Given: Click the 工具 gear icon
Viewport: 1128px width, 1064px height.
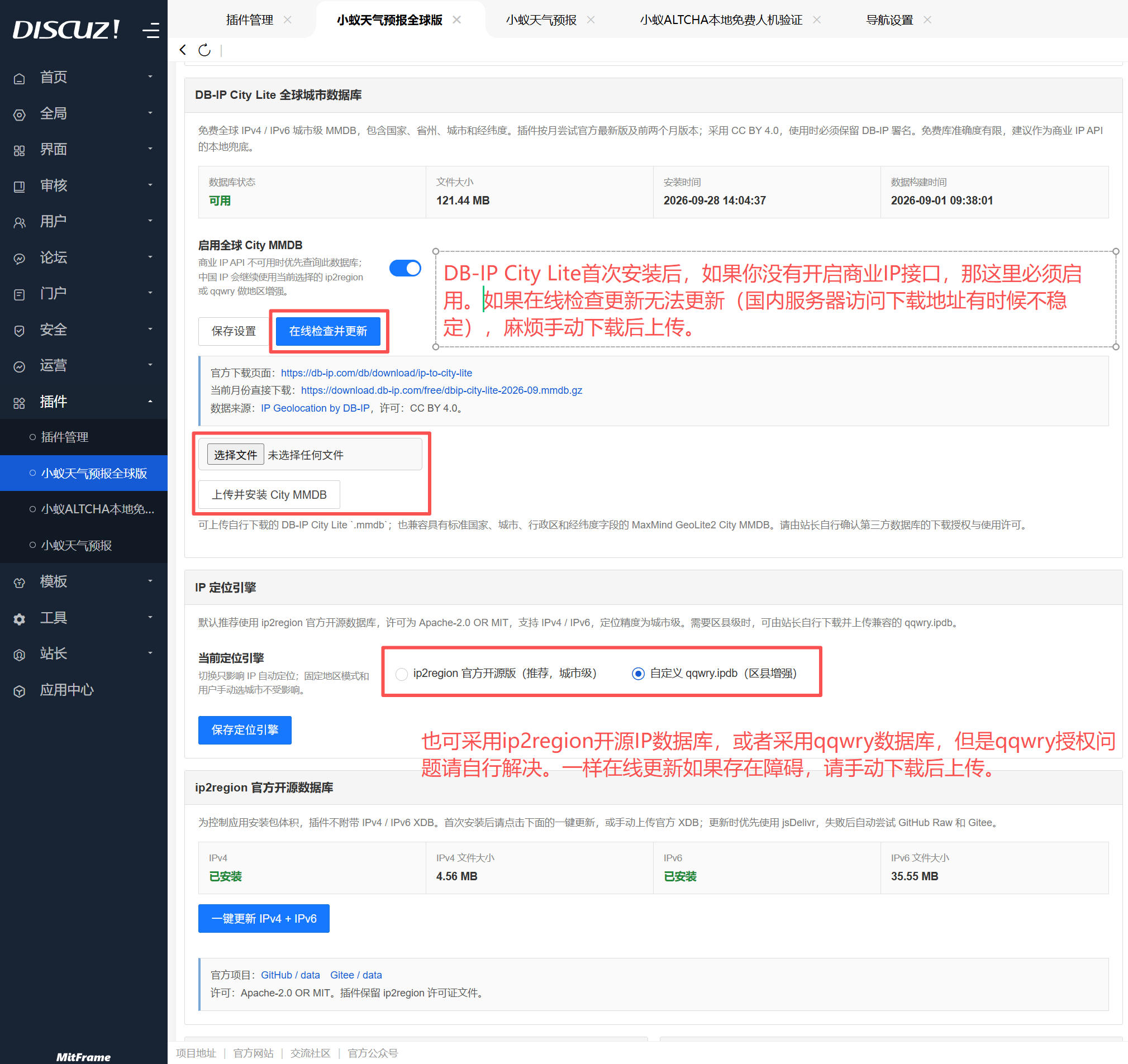Looking at the screenshot, I should tap(20, 618).
